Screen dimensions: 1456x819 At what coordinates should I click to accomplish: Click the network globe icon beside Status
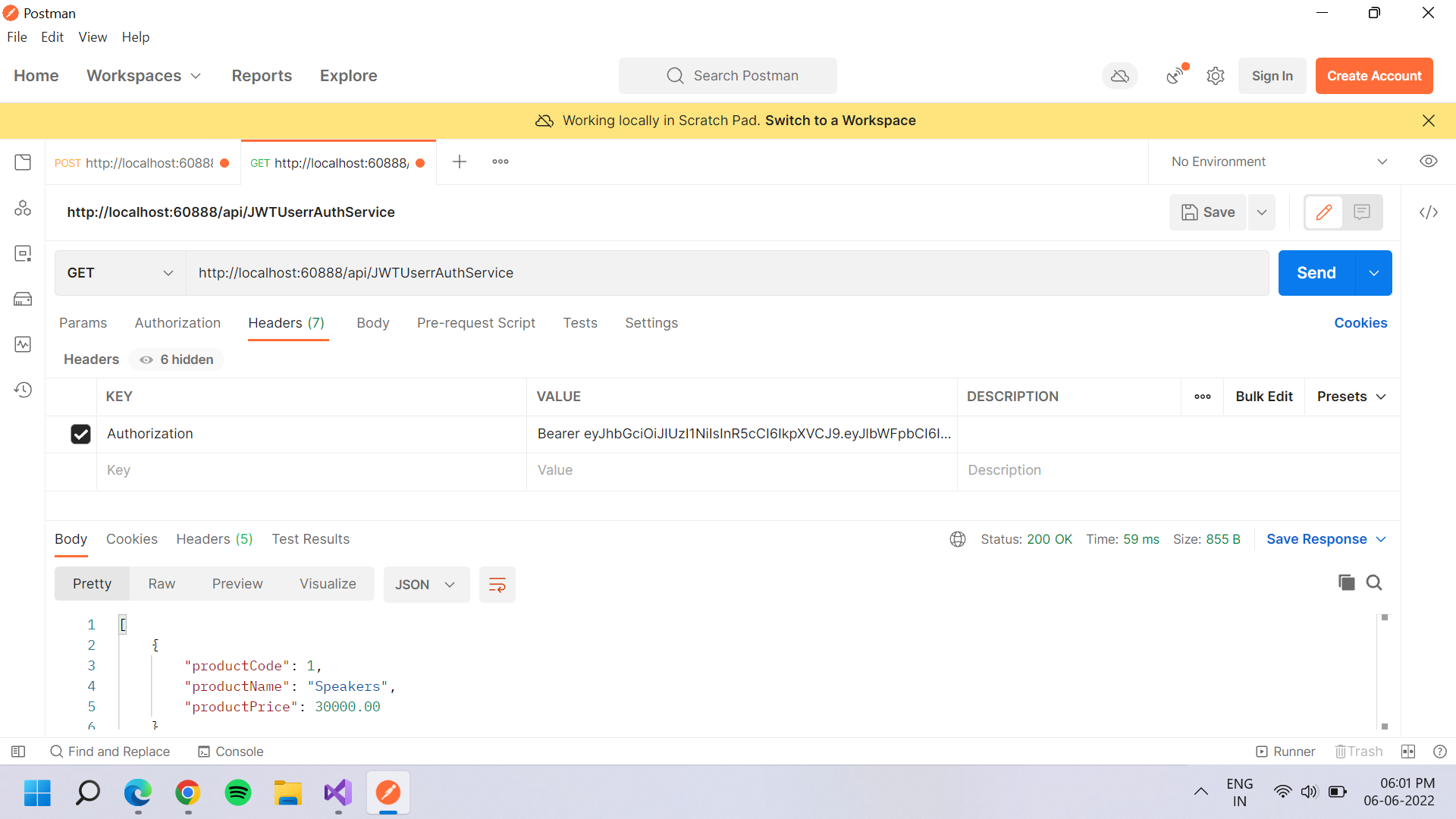click(958, 539)
